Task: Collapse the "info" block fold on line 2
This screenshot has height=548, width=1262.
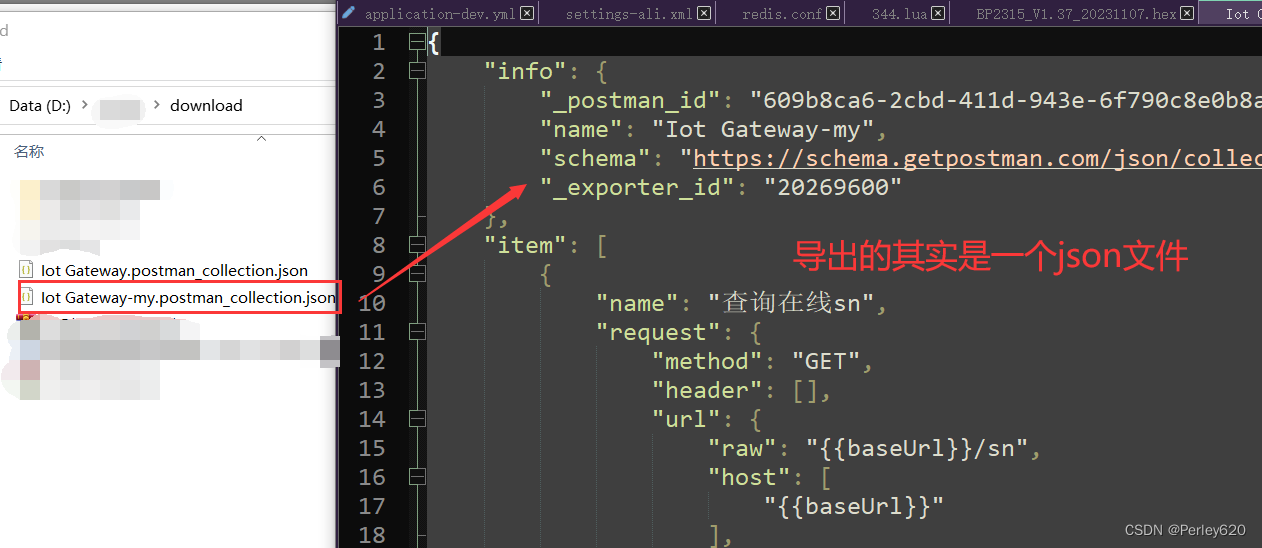Action: coord(417,71)
